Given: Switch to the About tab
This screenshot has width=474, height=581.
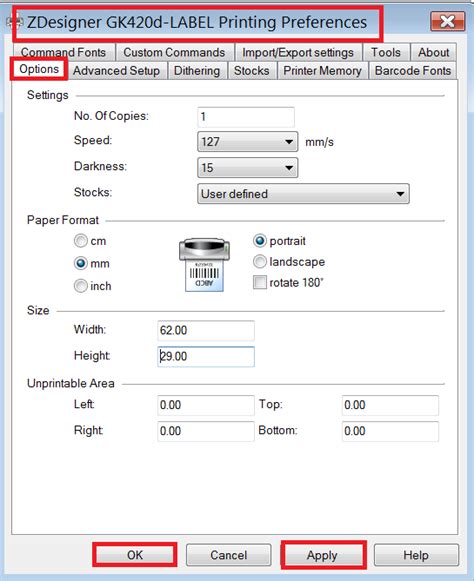Looking at the screenshot, I should coord(434,52).
